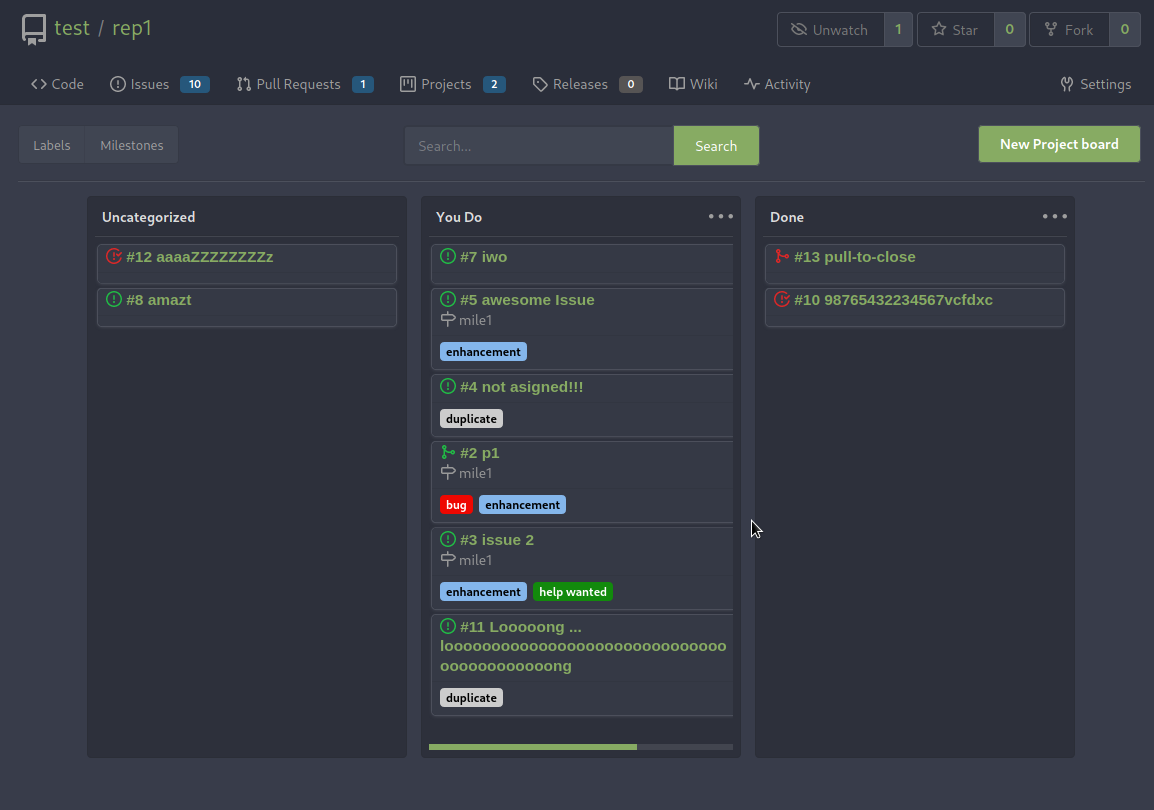
Task: Click the pull request icon in the Pull Requests tab
Action: (244, 84)
